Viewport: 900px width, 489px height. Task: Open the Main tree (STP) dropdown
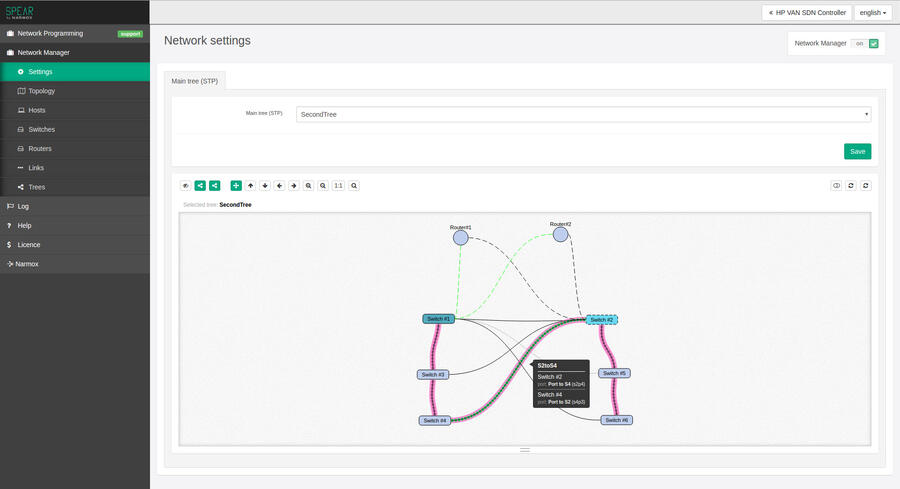point(583,114)
